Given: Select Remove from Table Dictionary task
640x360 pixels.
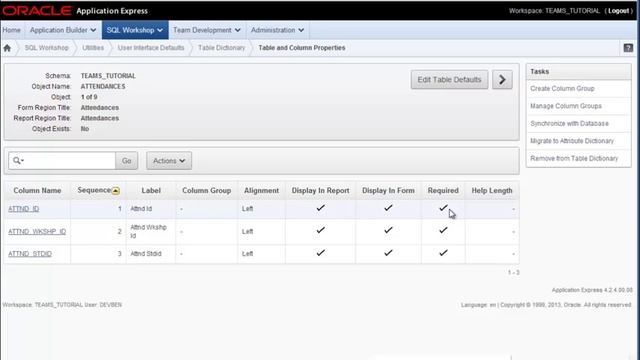Looking at the screenshot, I should [574, 158].
